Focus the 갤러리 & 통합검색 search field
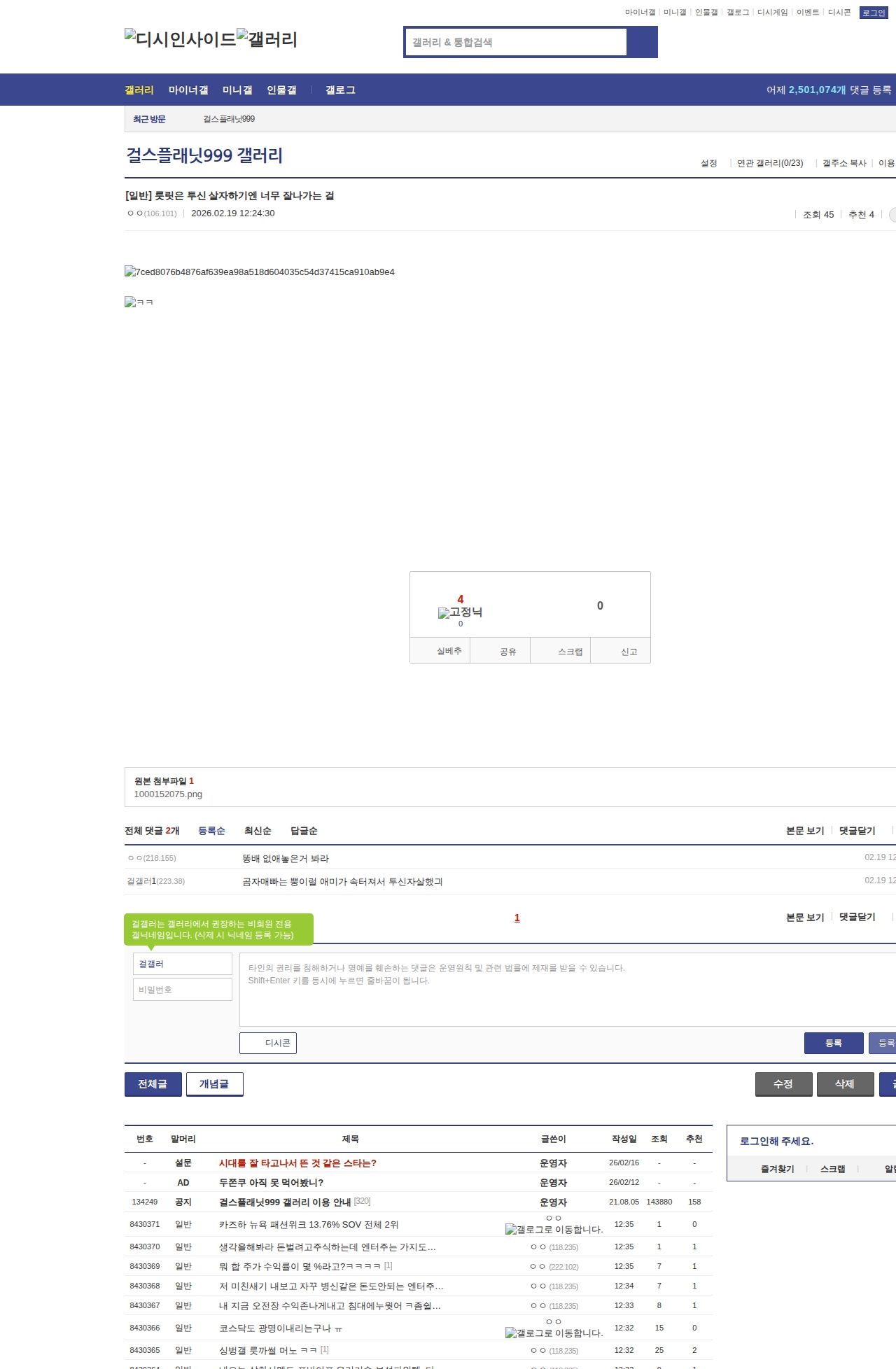 (516, 42)
